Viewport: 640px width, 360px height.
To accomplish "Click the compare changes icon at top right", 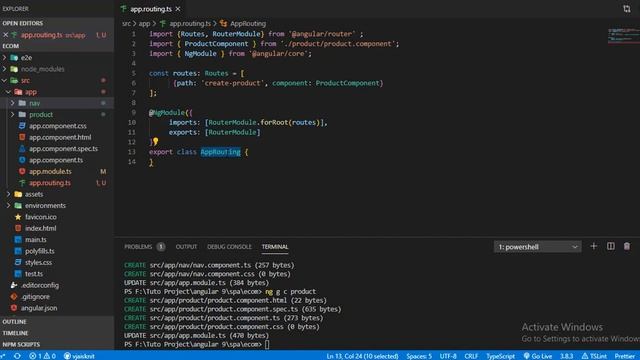I will pyautogui.click(x=627, y=9).
